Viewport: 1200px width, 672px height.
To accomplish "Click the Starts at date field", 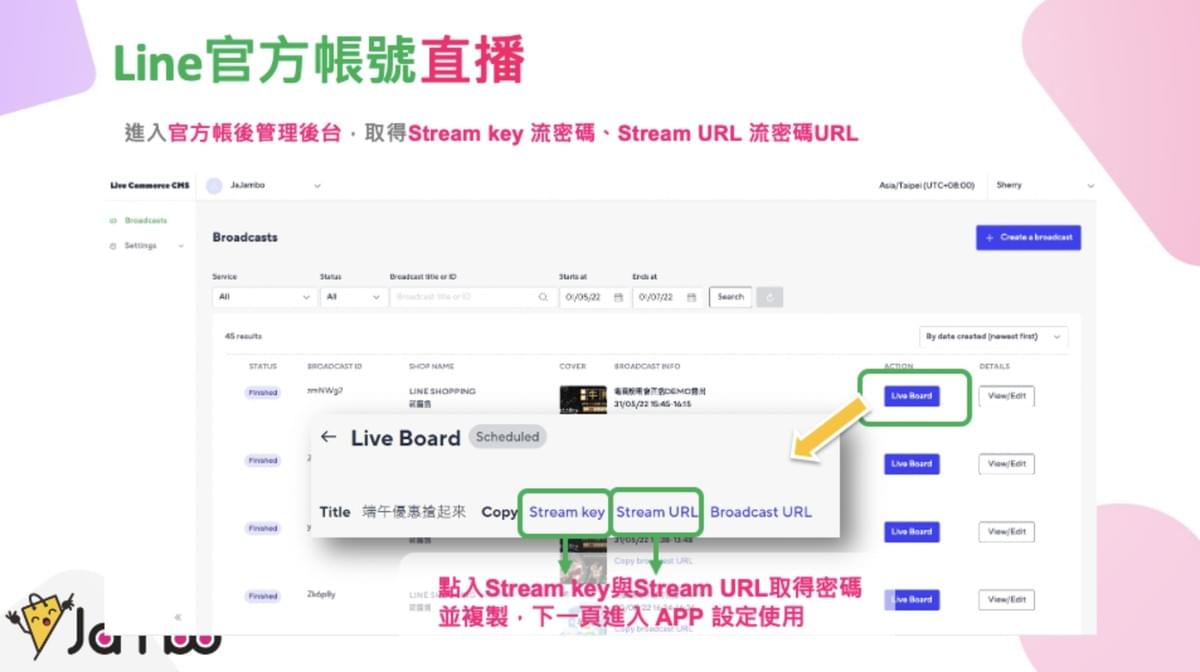I will [593, 297].
